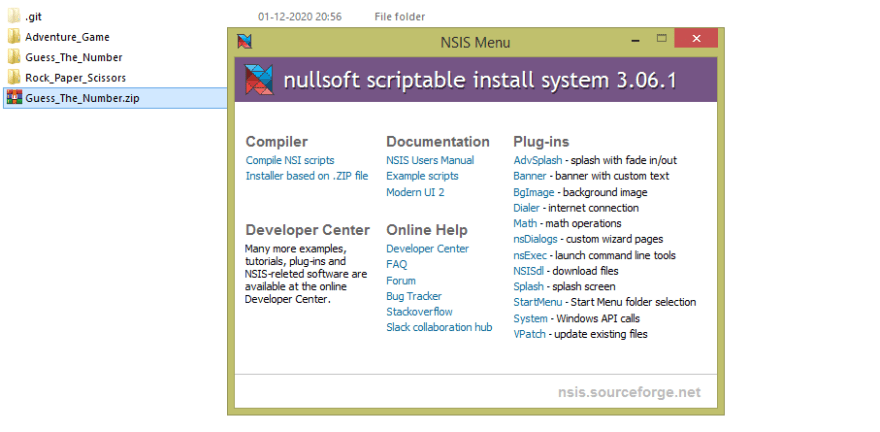Select Adventure_Game folder name
Image resolution: width=880 pixels, height=432 pixels.
click(67, 37)
